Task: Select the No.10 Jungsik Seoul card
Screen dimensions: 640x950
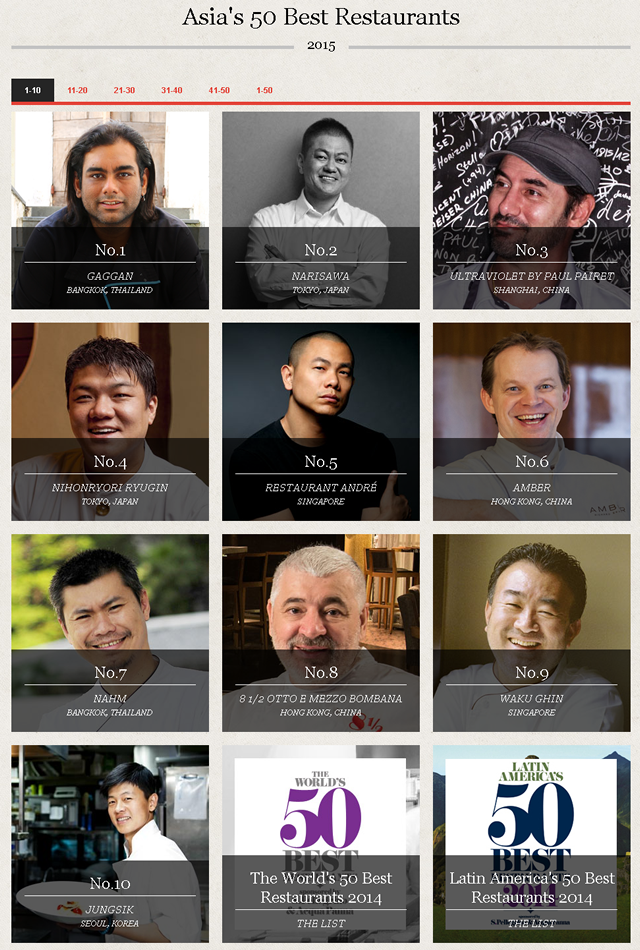Action: coord(110,844)
